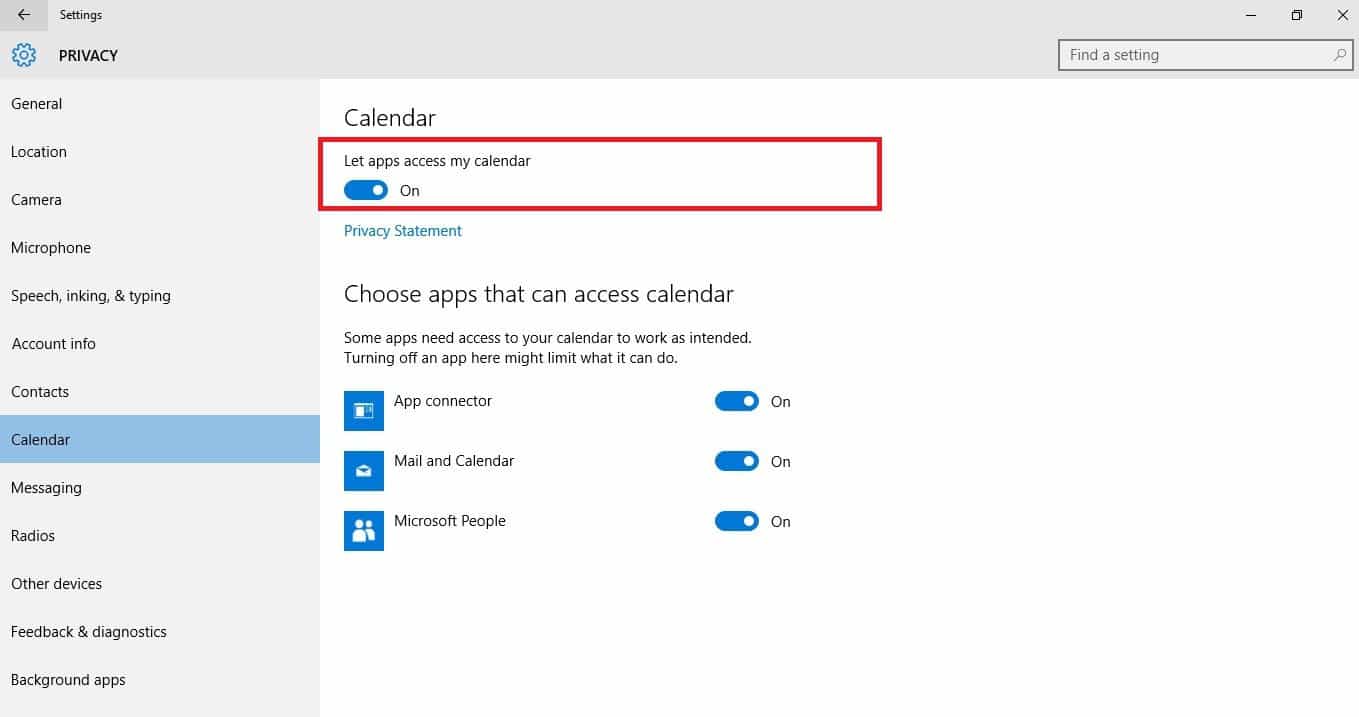This screenshot has width=1359, height=717.
Task: Disable Microsoft People calendar access
Action: pos(737,521)
